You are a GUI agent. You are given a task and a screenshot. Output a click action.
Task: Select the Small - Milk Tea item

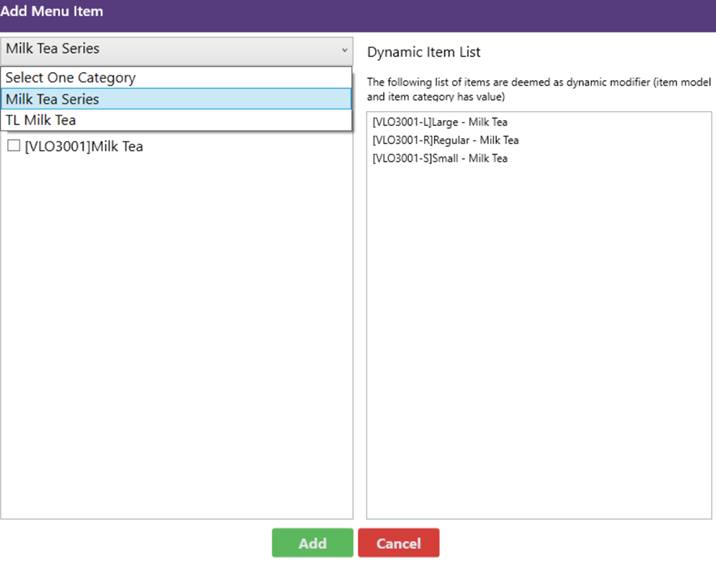pos(440,158)
